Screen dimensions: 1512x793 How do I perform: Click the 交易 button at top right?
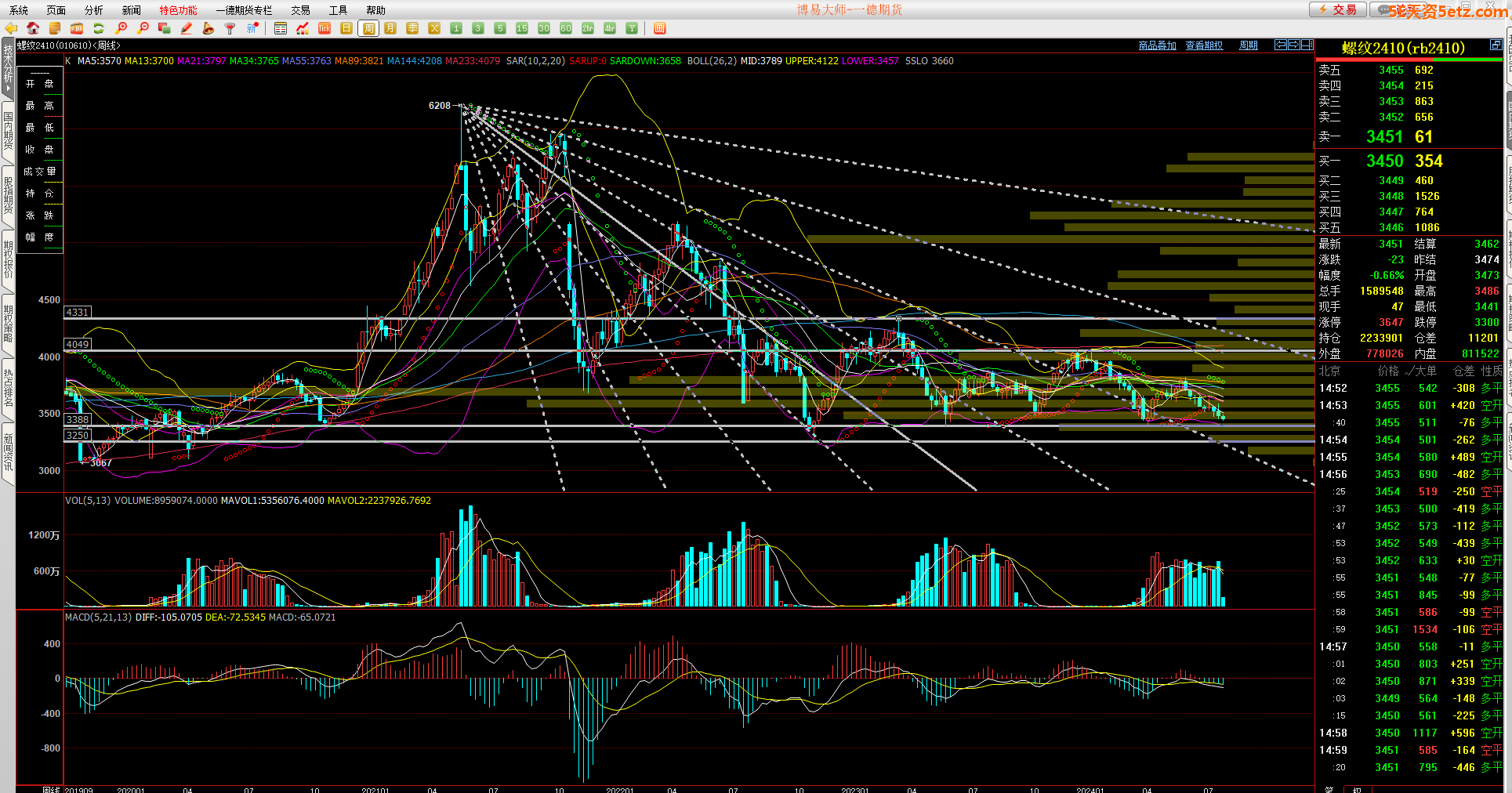click(1338, 9)
